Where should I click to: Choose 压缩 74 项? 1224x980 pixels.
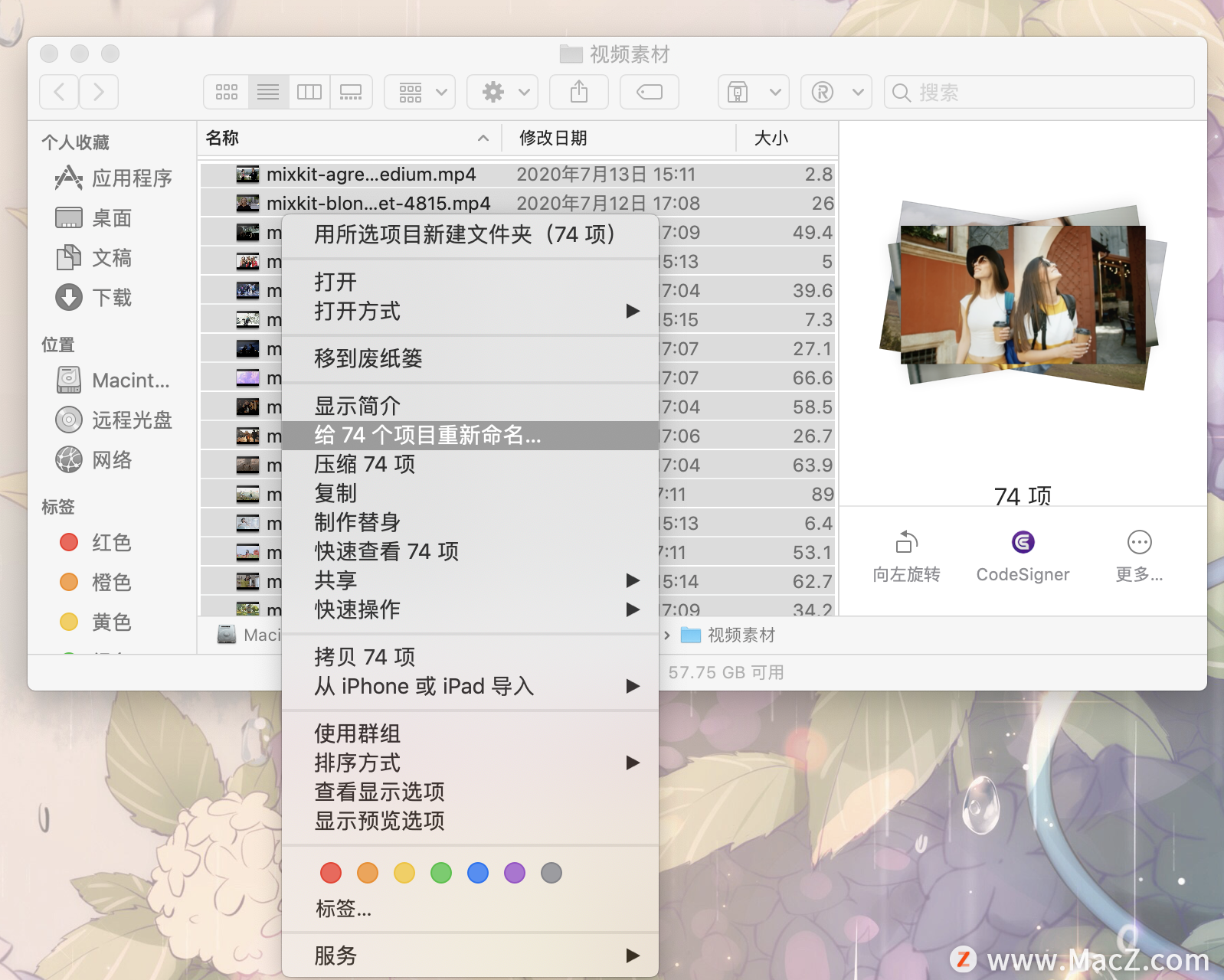point(470,464)
